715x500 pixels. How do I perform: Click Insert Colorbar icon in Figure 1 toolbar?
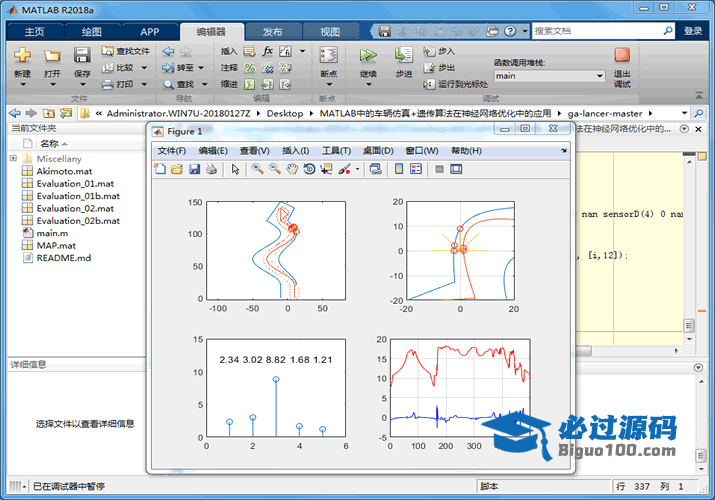(399, 169)
